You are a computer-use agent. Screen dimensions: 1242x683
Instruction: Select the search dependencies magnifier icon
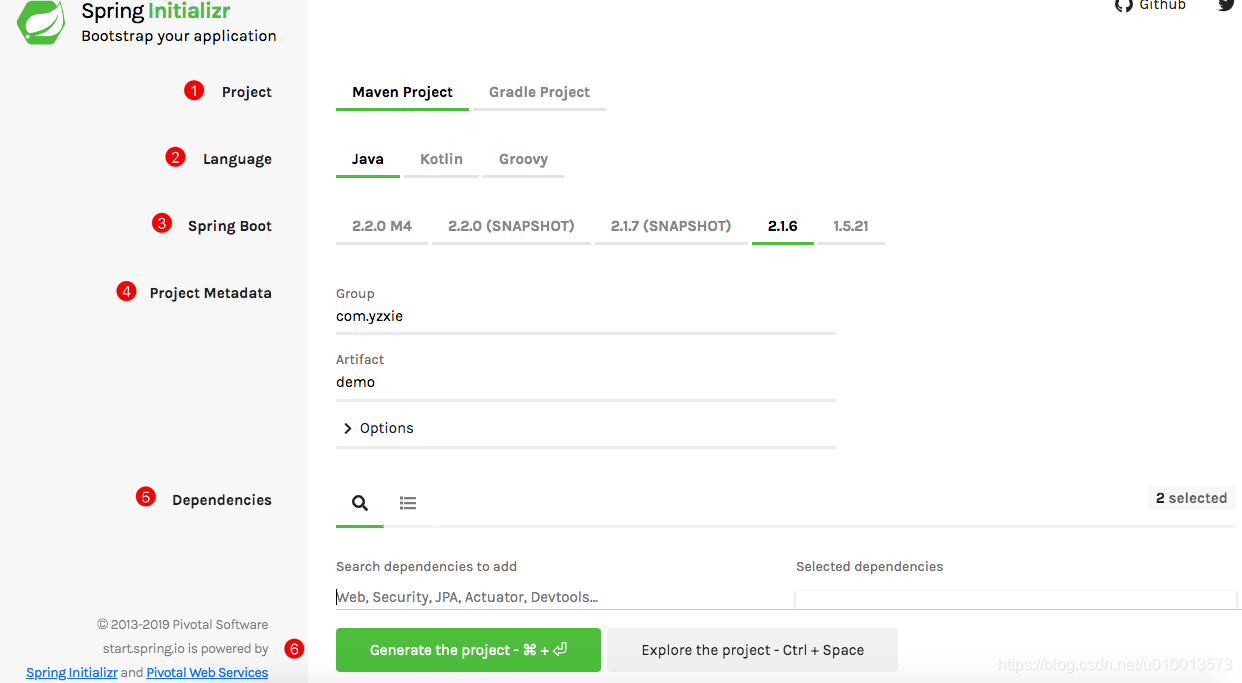pos(360,503)
